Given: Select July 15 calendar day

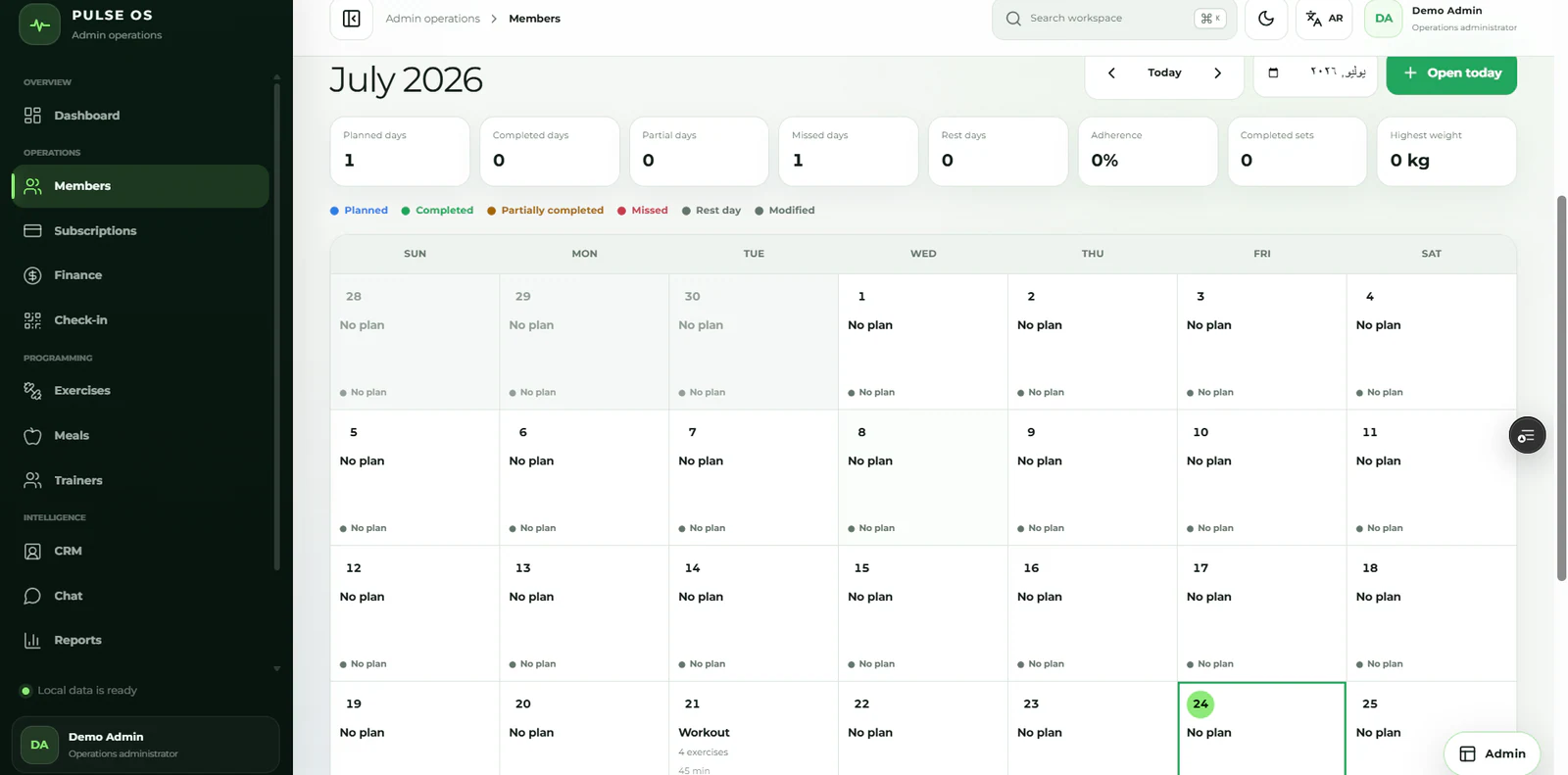Looking at the screenshot, I should pyautogui.click(x=923, y=613).
